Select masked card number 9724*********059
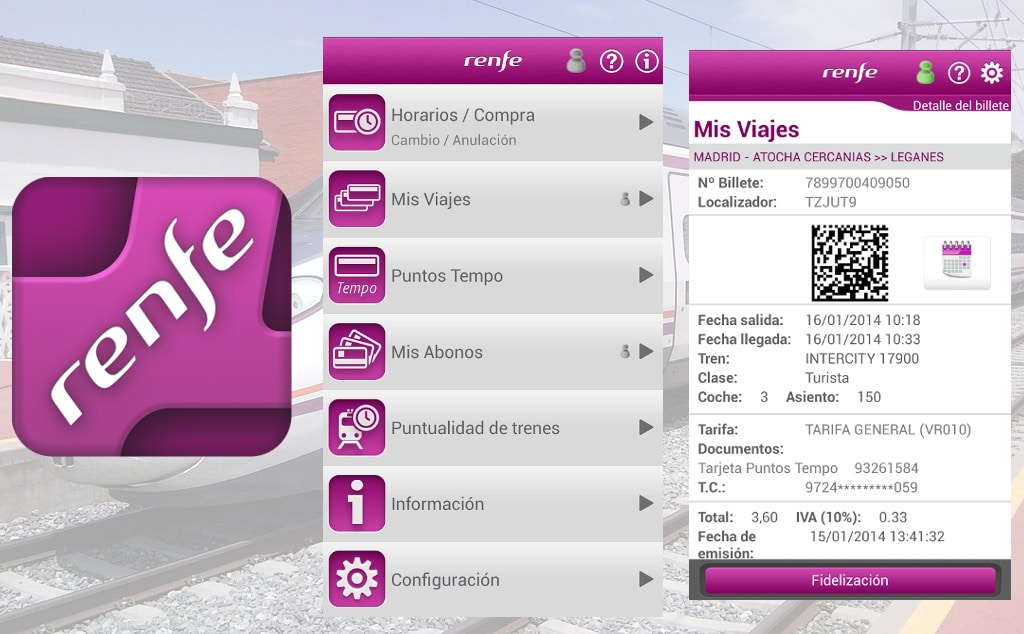1024x634 pixels. [x=861, y=487]
